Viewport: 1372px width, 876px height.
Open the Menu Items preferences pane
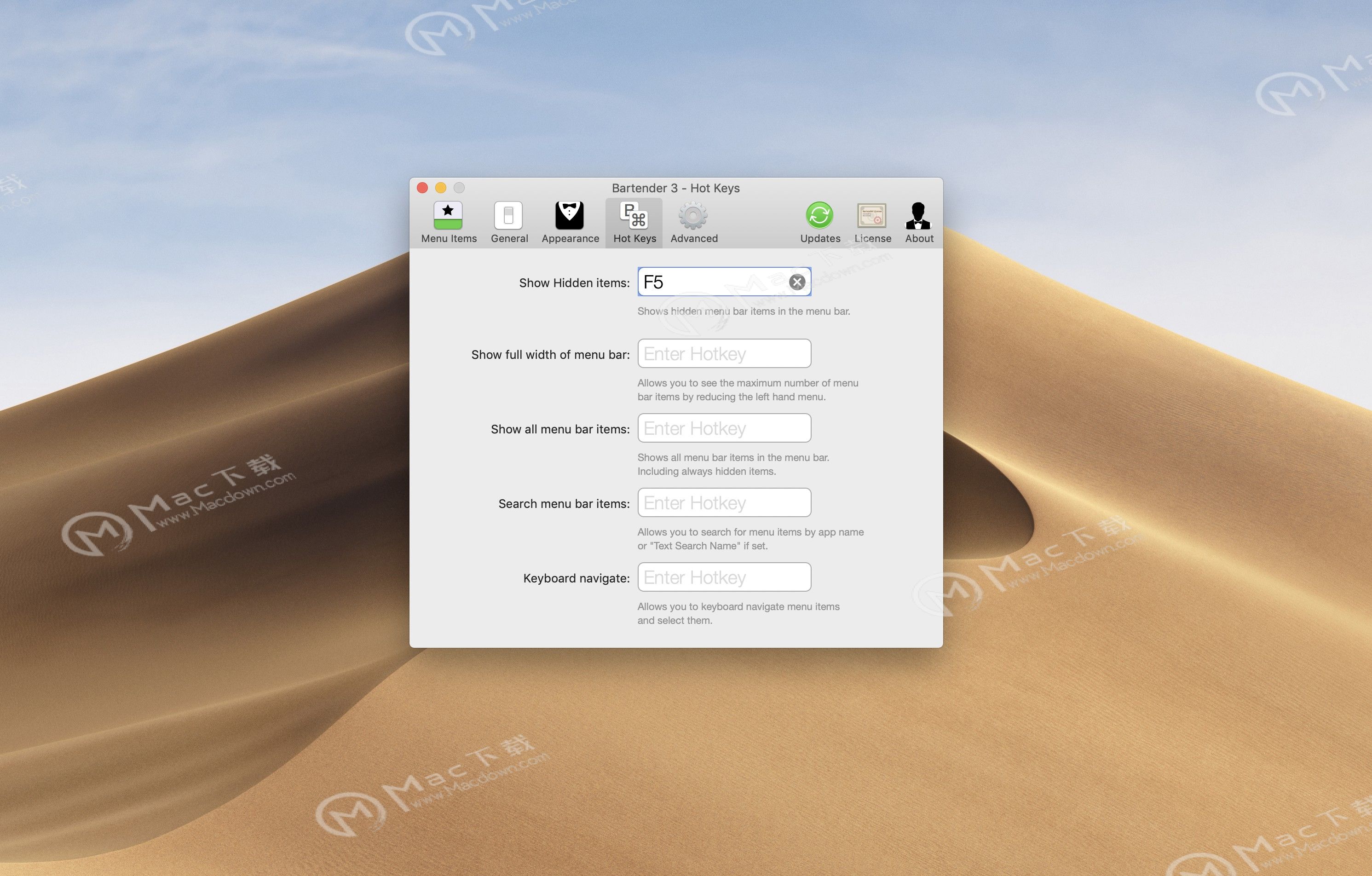coord(449,223)
